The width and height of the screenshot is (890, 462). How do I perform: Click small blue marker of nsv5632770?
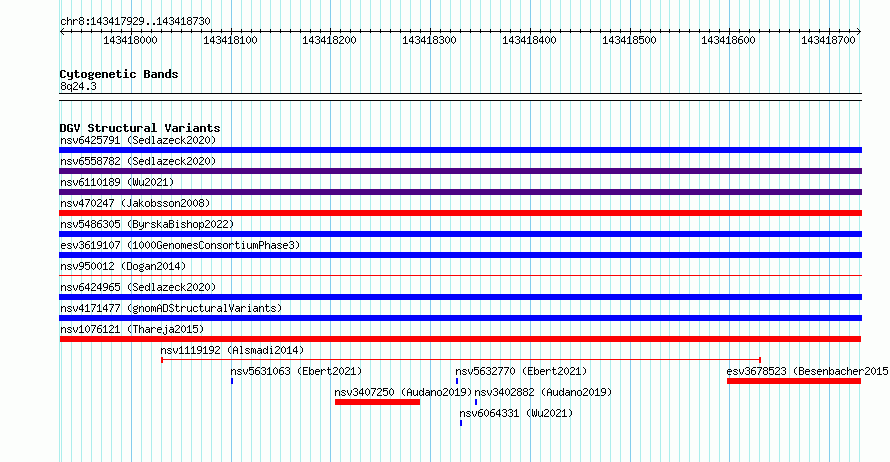[x=457, y=381]
